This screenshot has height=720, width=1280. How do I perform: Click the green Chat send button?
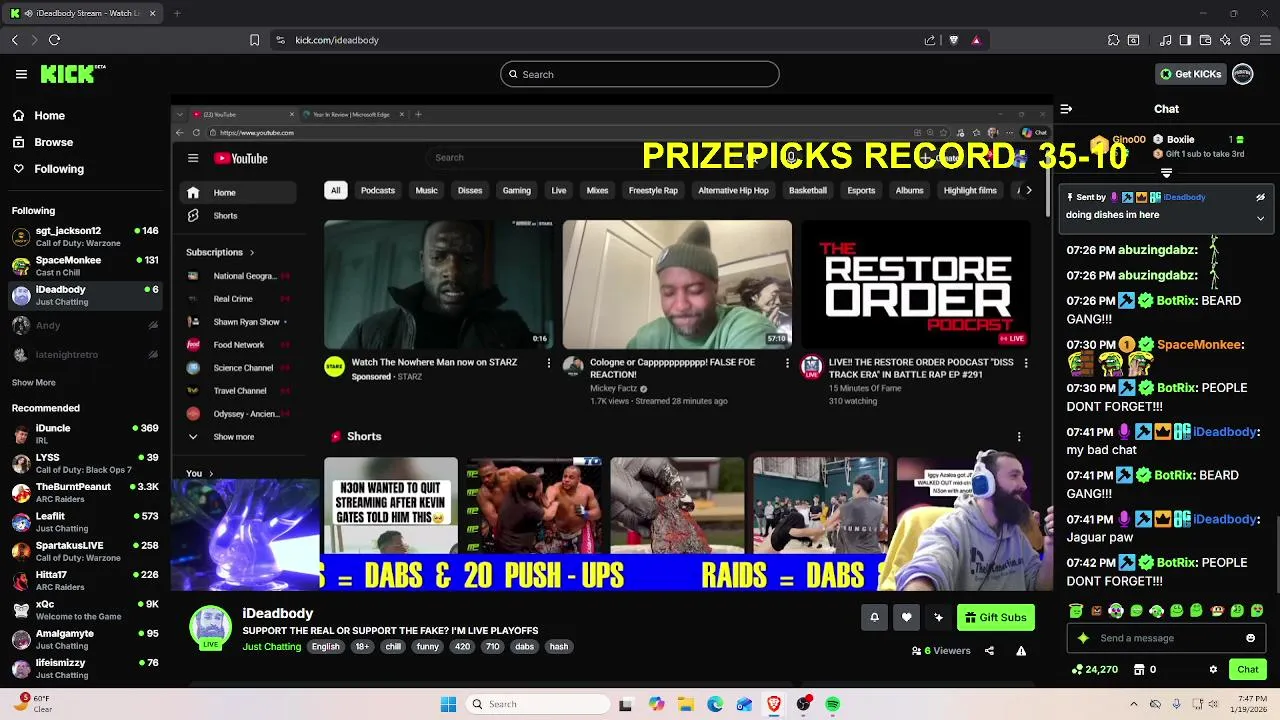click(1248, 670)
